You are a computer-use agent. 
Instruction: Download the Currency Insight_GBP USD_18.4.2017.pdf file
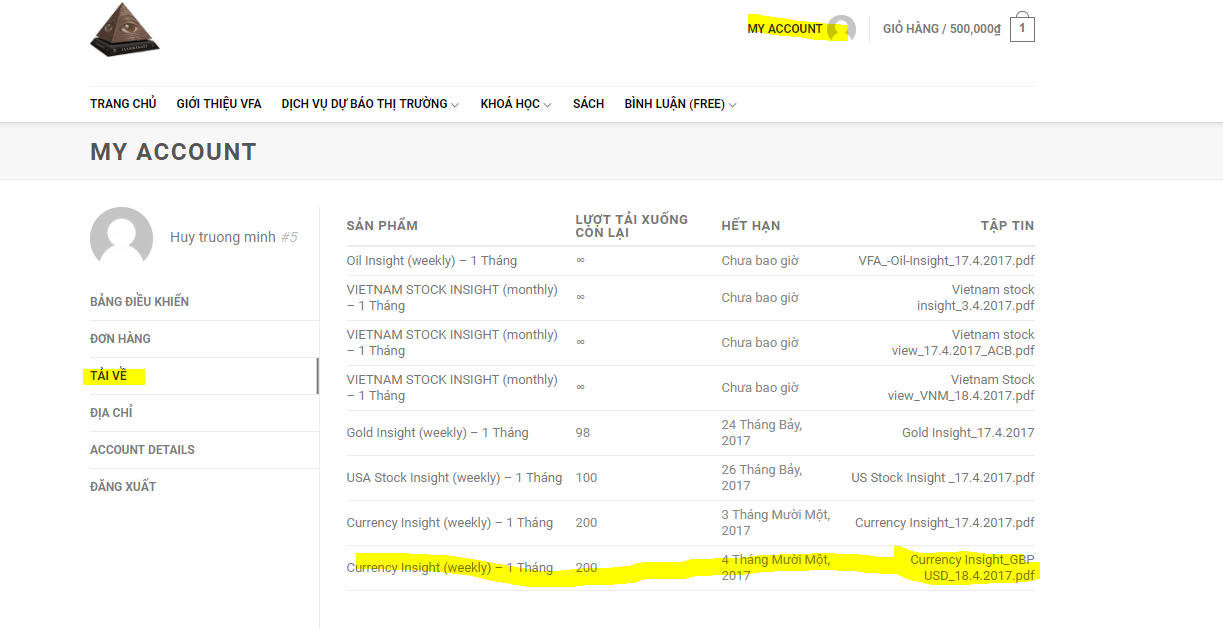coord(972,568)
